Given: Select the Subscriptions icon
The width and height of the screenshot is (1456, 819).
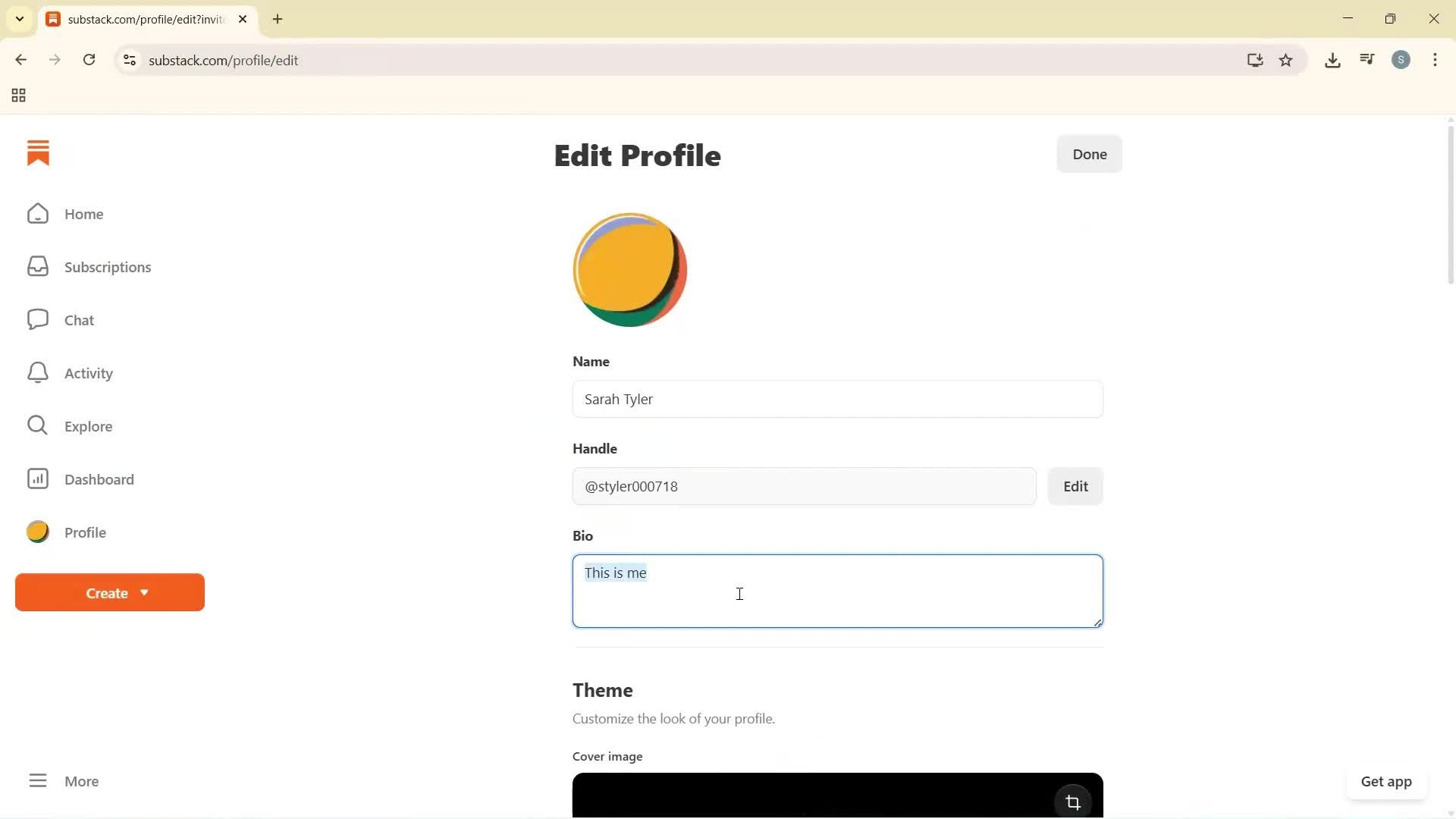Looking at the screenshot, I should click(x=38, y=266).
